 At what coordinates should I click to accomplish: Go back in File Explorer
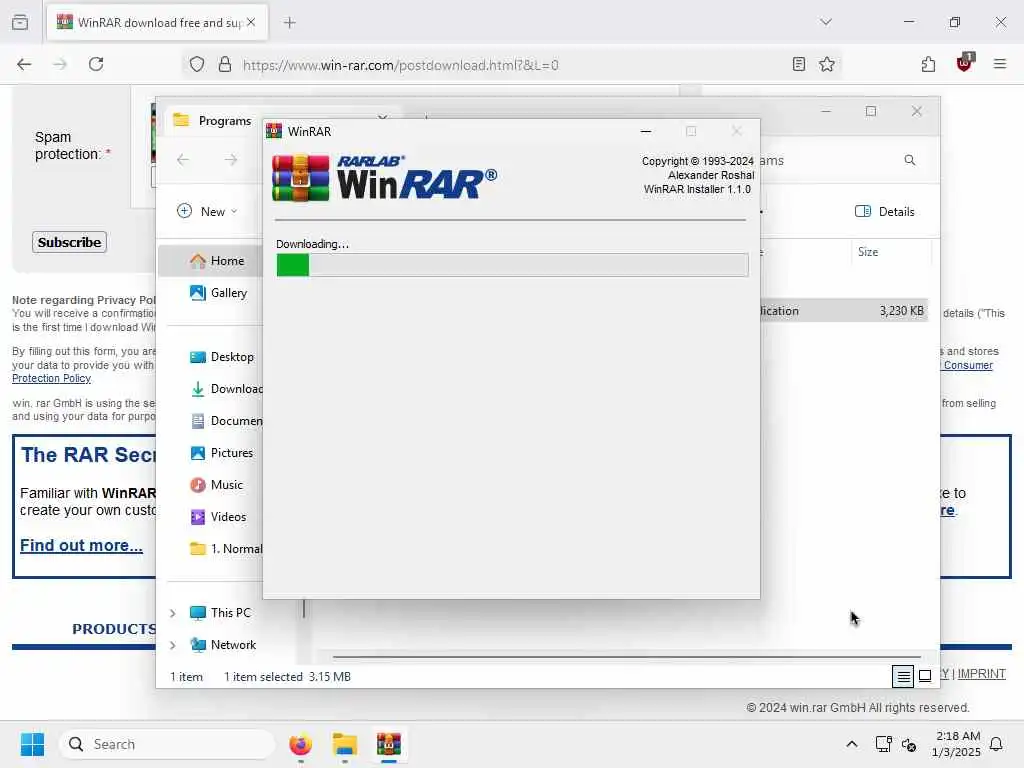point(183,160)
